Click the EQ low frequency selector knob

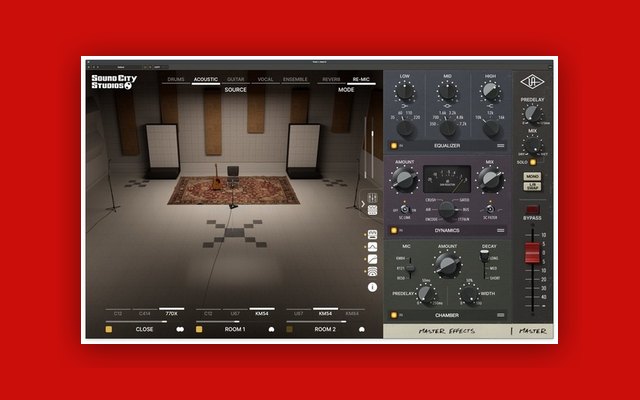[406, 128]
